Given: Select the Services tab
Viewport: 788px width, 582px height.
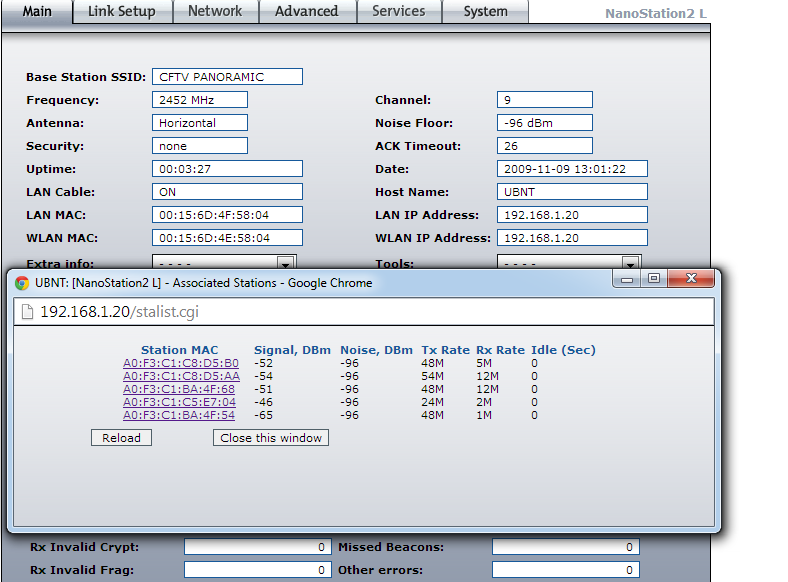Looking at the screenshot, I should (x=399, y=12).
